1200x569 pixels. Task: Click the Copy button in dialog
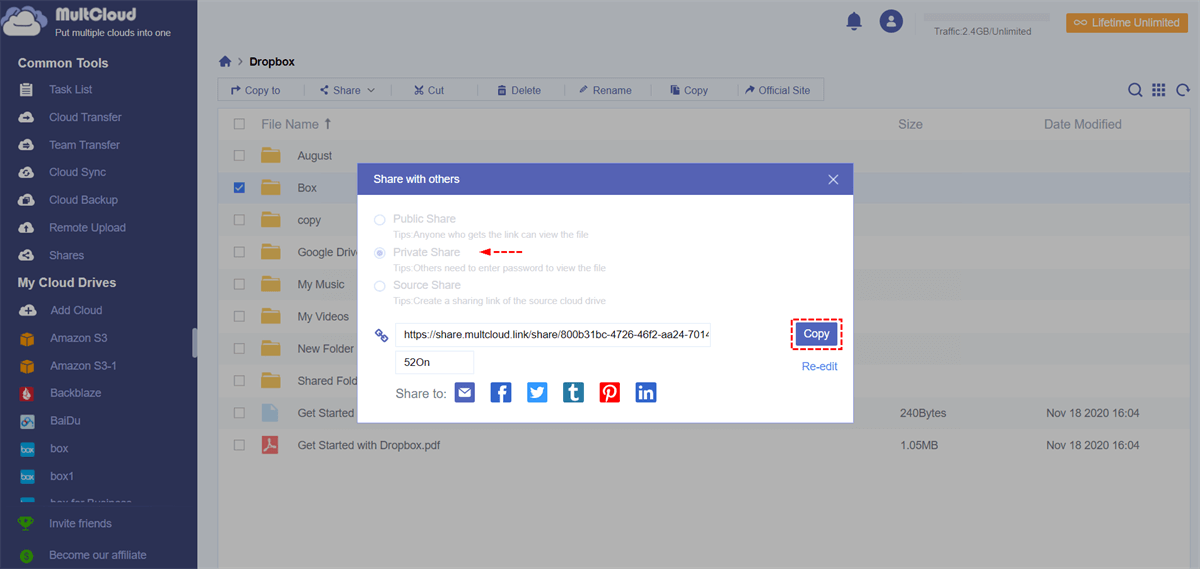[817, 334]
